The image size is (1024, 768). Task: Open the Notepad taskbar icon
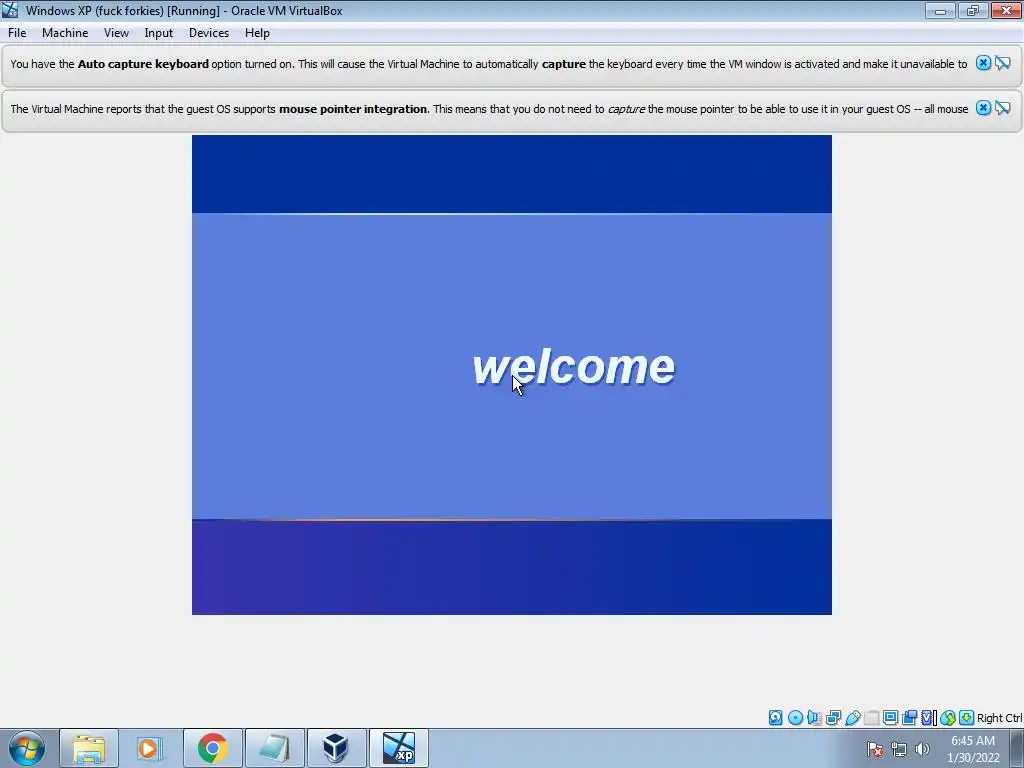[x=274, y=748]
